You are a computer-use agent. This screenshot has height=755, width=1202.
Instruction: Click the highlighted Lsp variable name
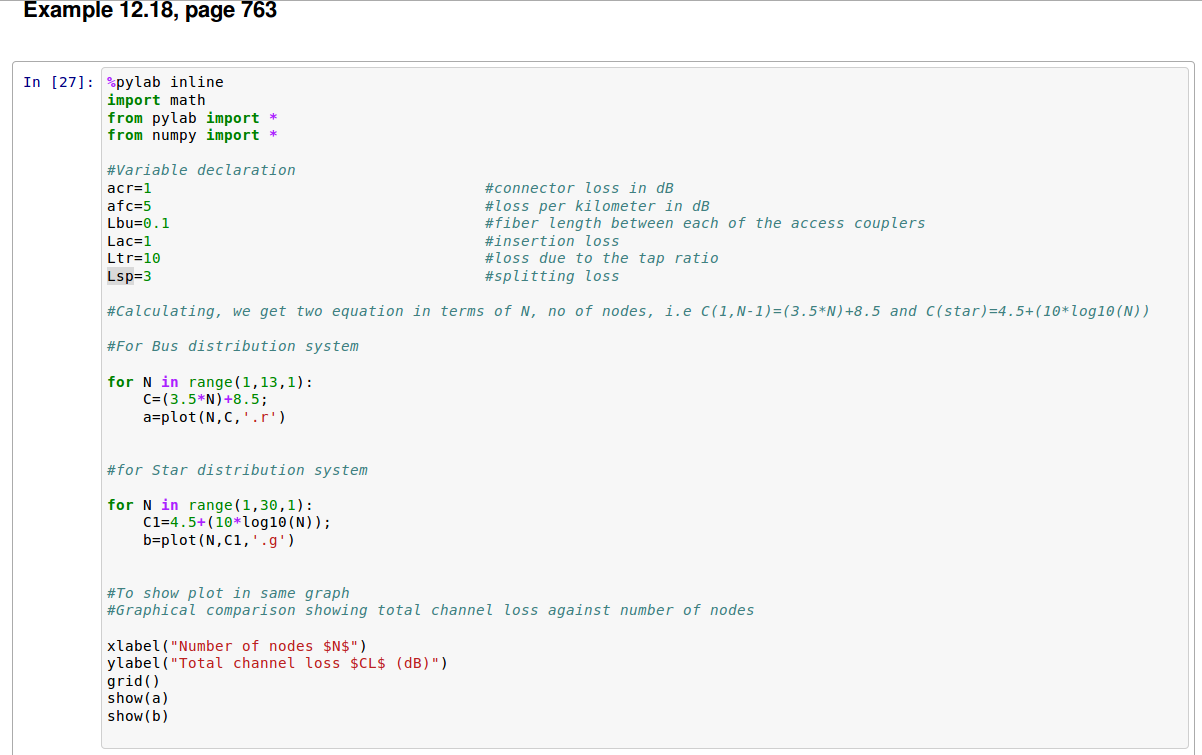(120, 276)
